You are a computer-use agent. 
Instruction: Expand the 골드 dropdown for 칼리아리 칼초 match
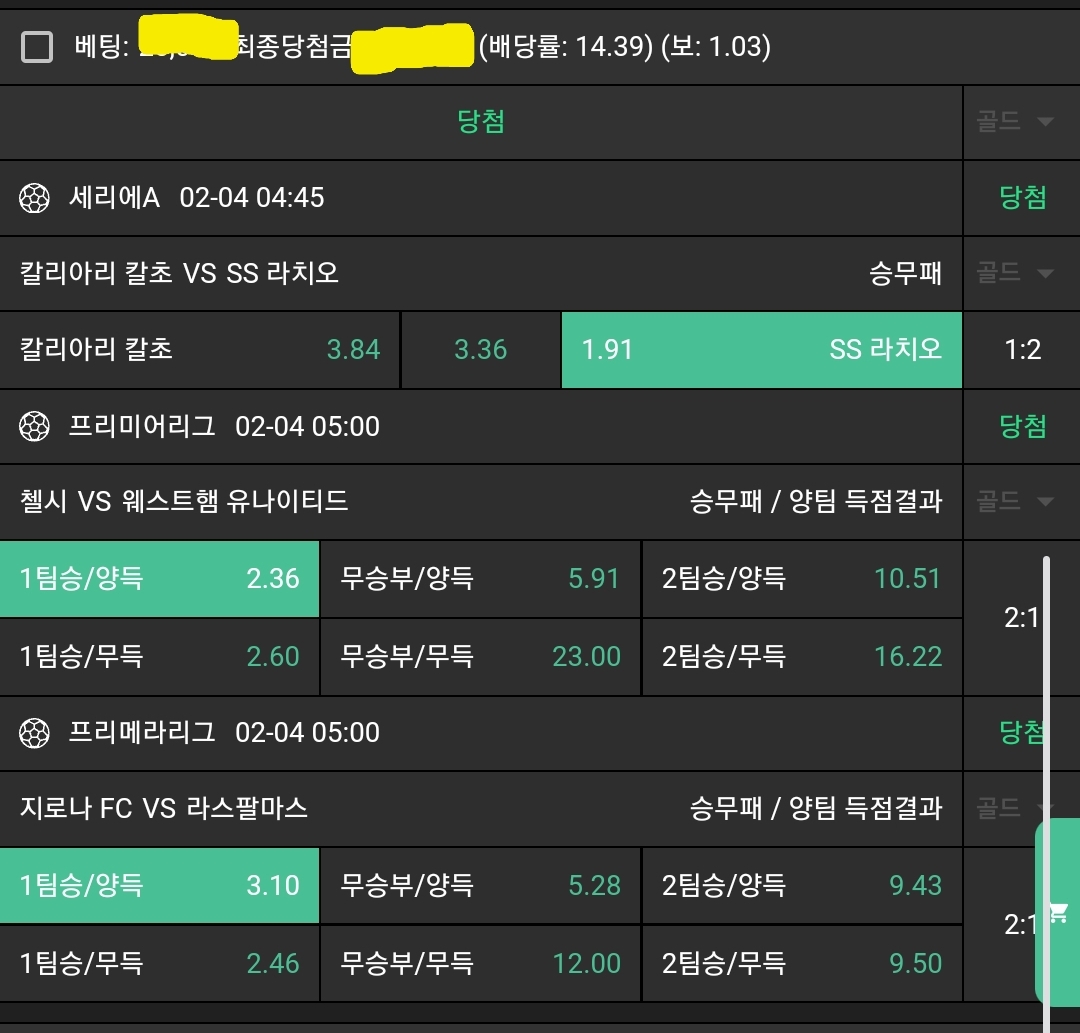click(x=1015, y=273)
